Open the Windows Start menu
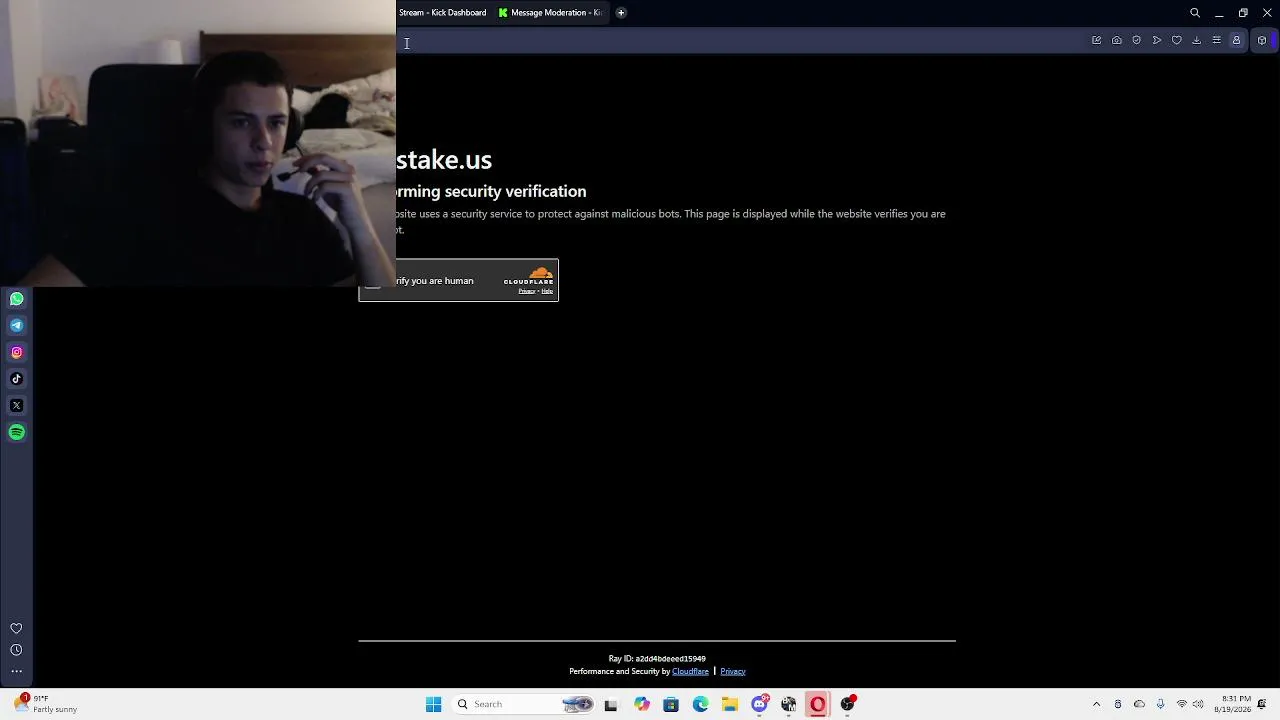Screen dimensions: 1280x720 click(433, 704)
